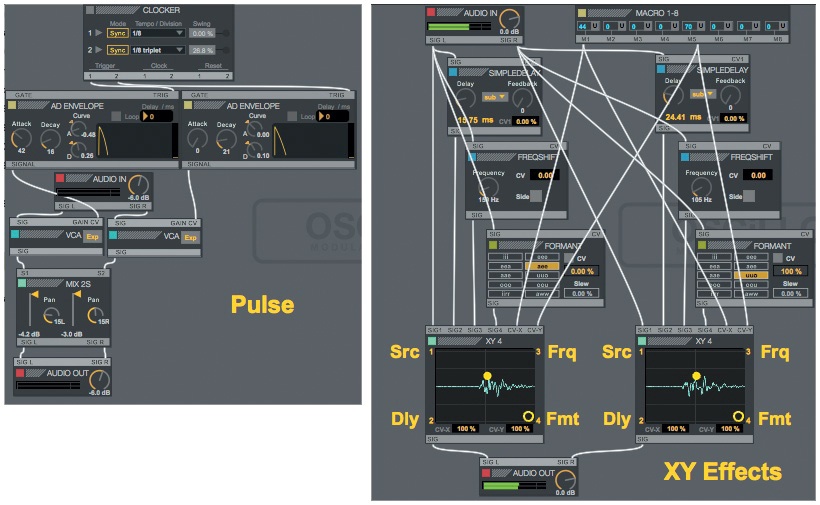Click the play triangle on CLOCKER row 2

tap(98, 50)
